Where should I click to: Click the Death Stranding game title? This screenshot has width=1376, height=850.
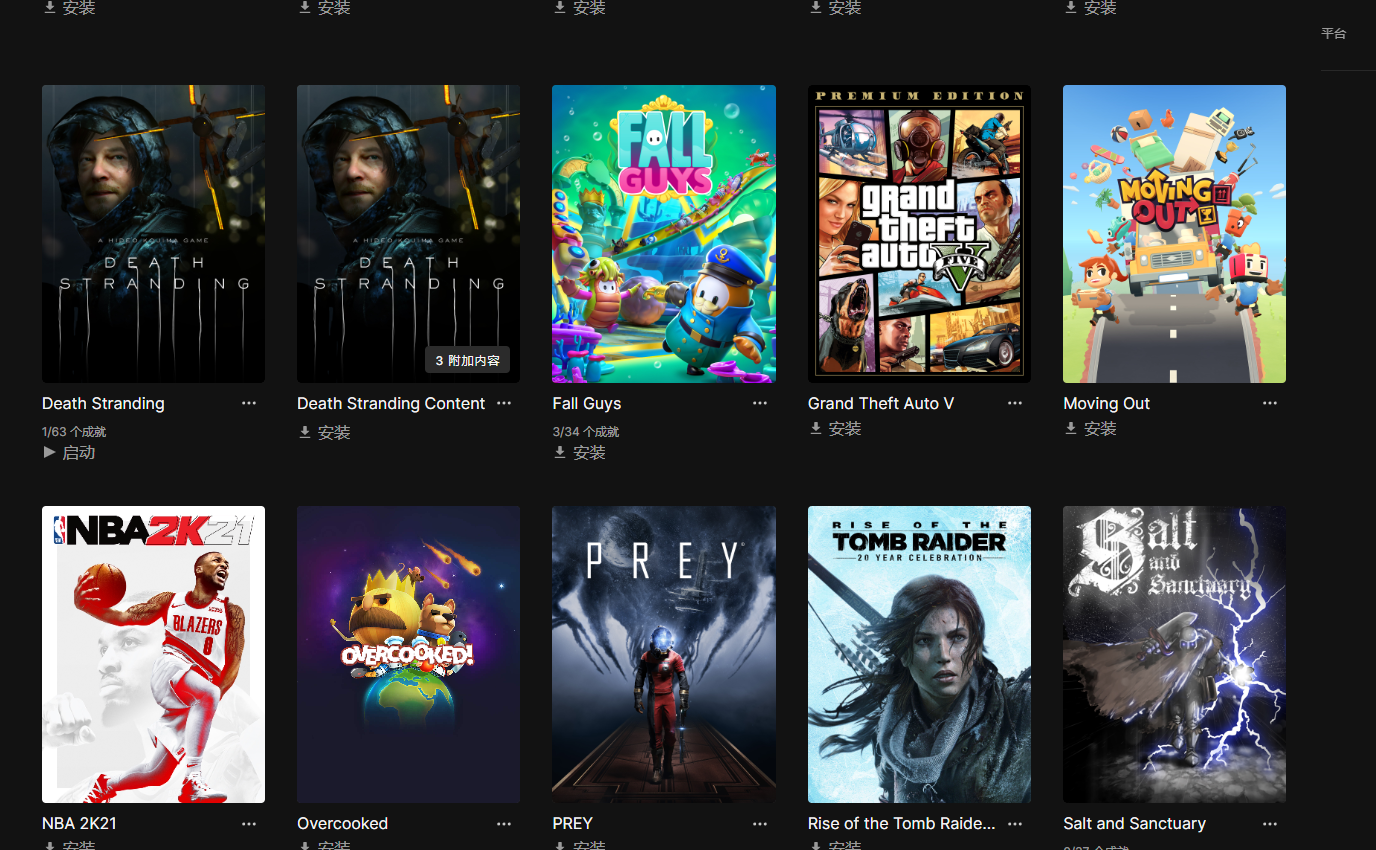tap(103, 403)
